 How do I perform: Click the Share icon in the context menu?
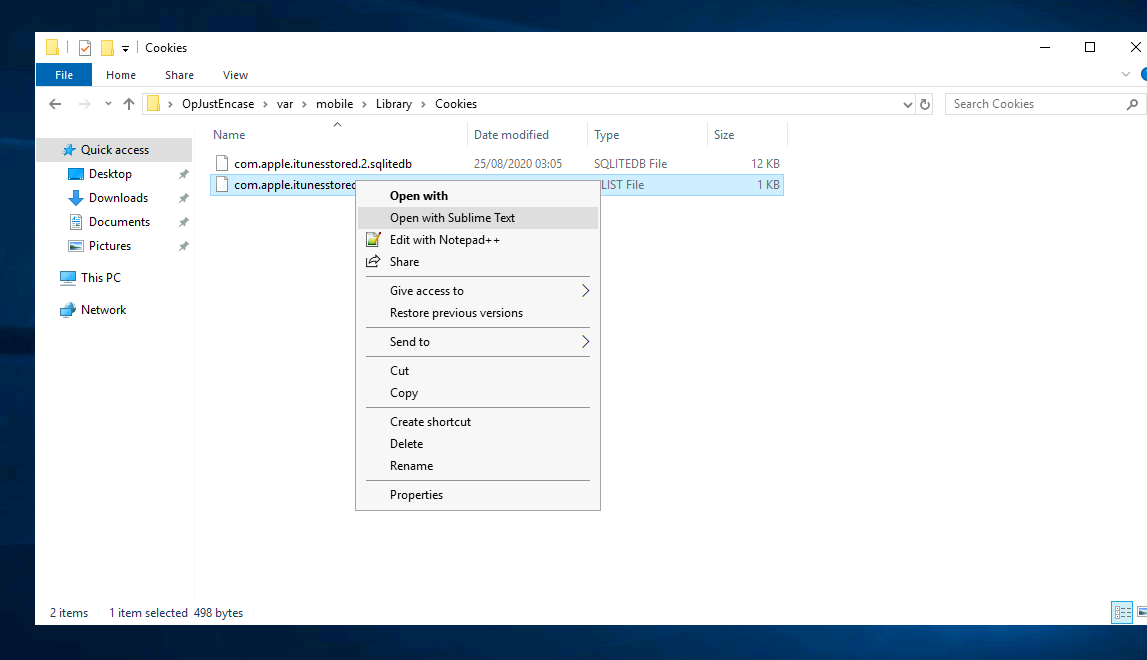click(x=373, y=262)
